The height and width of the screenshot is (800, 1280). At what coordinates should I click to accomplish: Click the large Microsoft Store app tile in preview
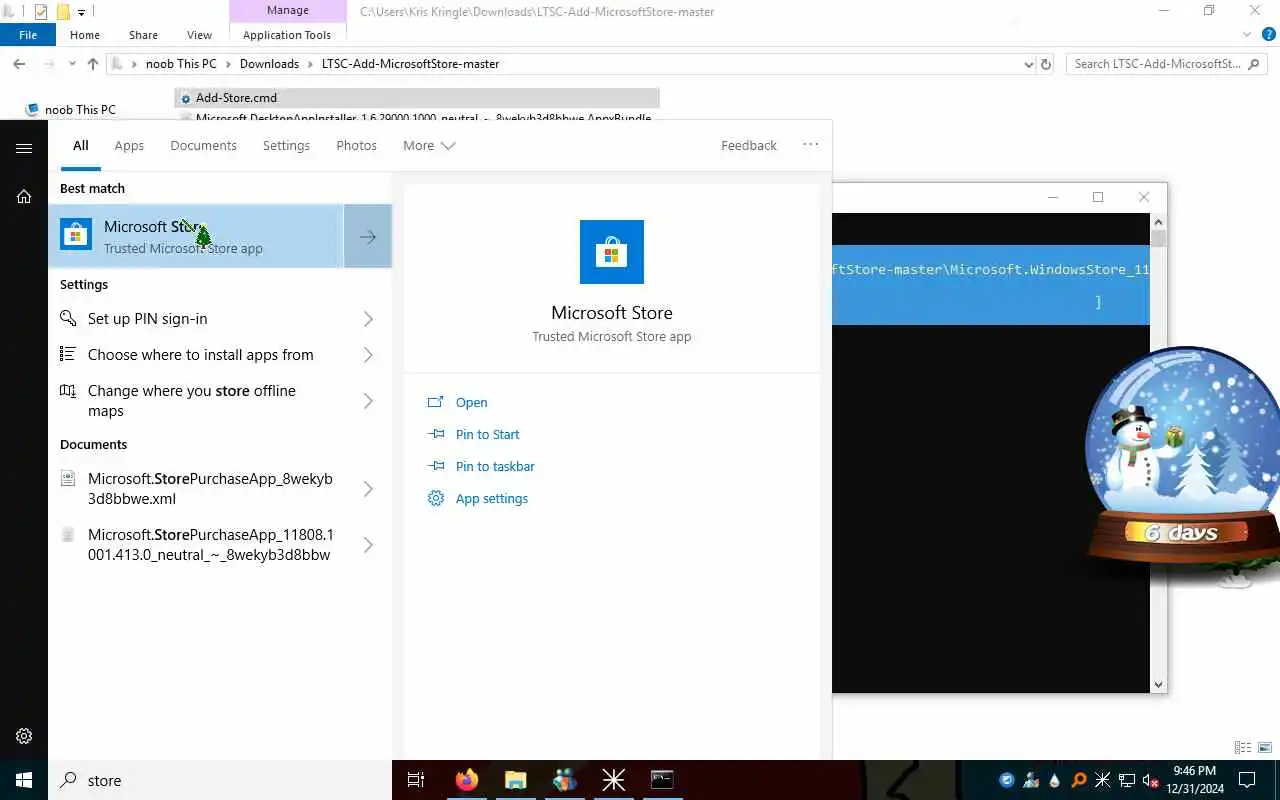[611, 252]
